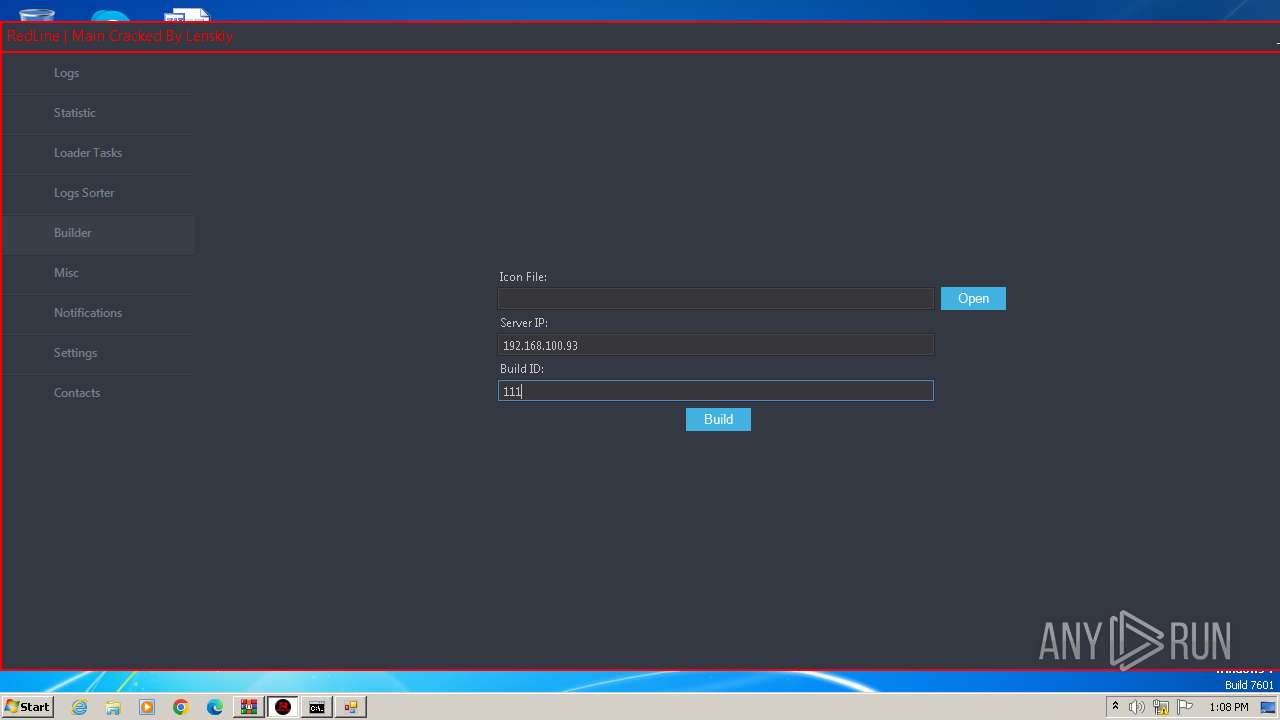Switch to WinRAR taskbar window
The width and height of the screenshot is (1280, 720).
pos(249,707)
